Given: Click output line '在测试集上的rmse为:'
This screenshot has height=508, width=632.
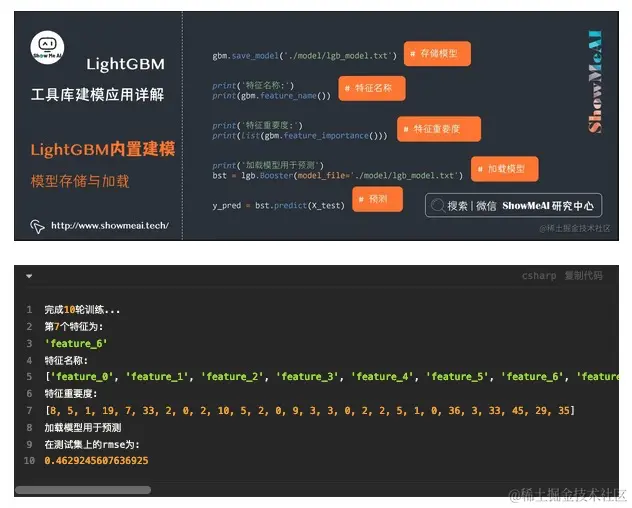Looking at the screenshot, I should [x=92, y=444].
